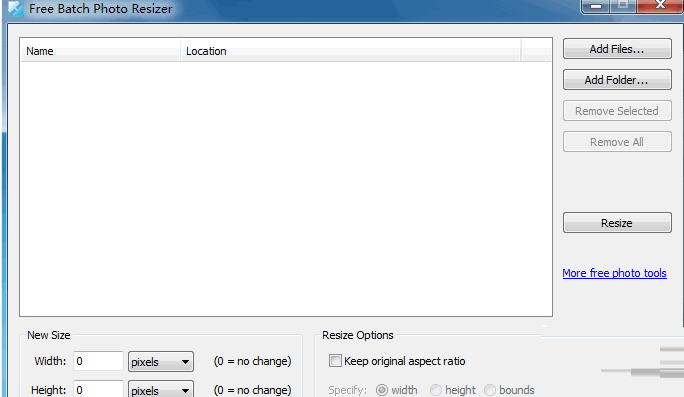Select the height radio button
Screen dimensions: 684x397
point(436,390)
